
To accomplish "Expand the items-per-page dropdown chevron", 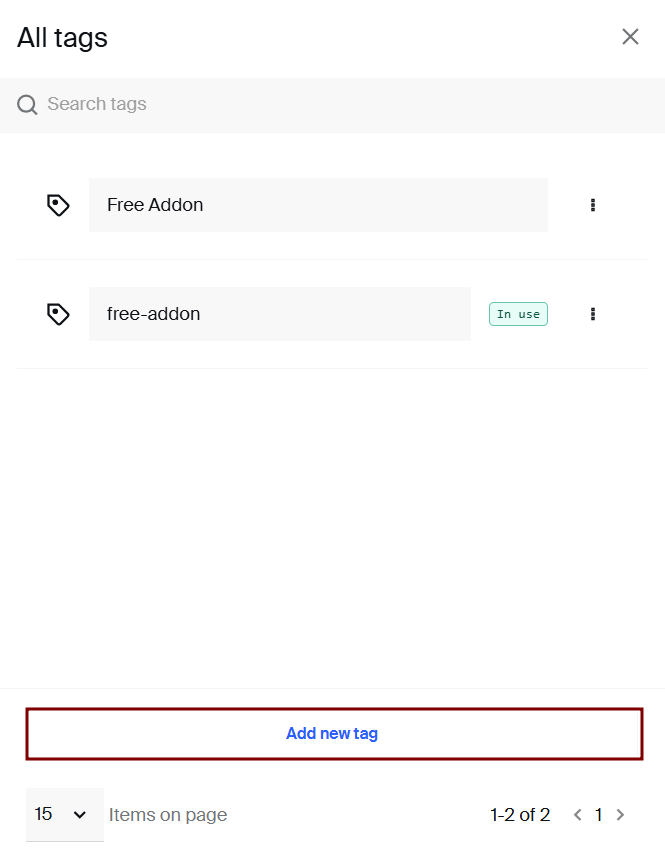I will coord(81,815).
